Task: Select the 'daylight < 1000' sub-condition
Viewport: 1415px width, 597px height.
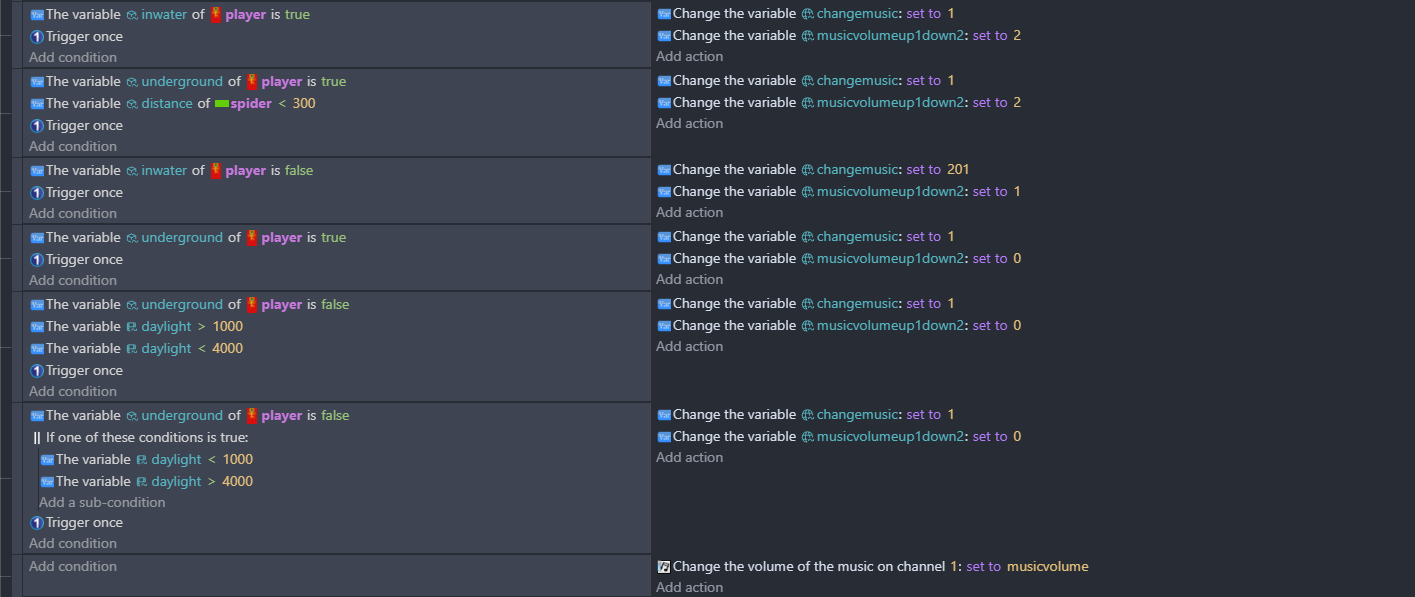Action: coord(154,460)
